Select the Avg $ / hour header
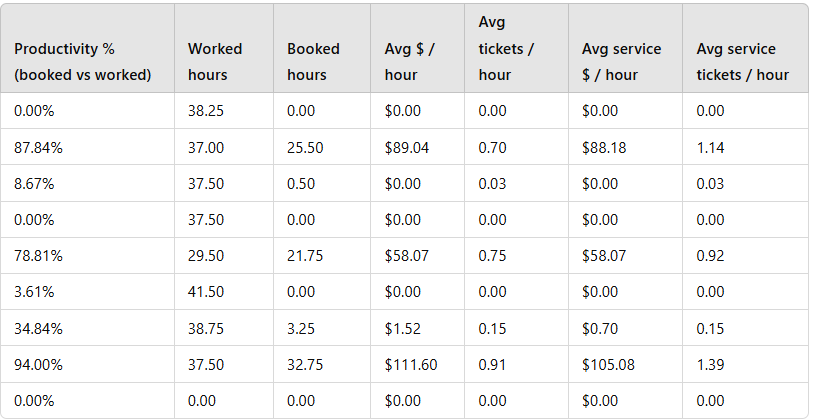Viewport: 813px width, 420px height. coord(417,48)
